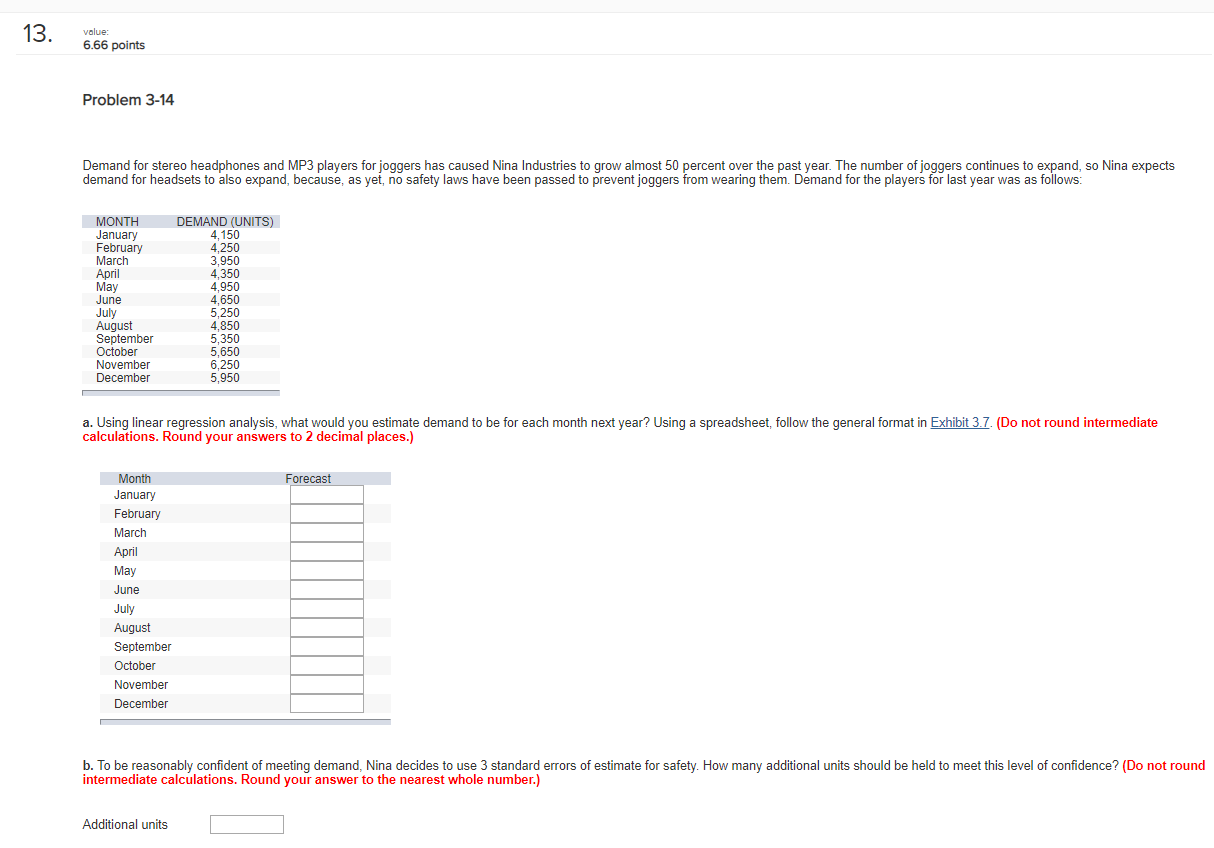Click the August forecast input field
The height and width of the screenshot is (848, 1214).
coord(326,627)
